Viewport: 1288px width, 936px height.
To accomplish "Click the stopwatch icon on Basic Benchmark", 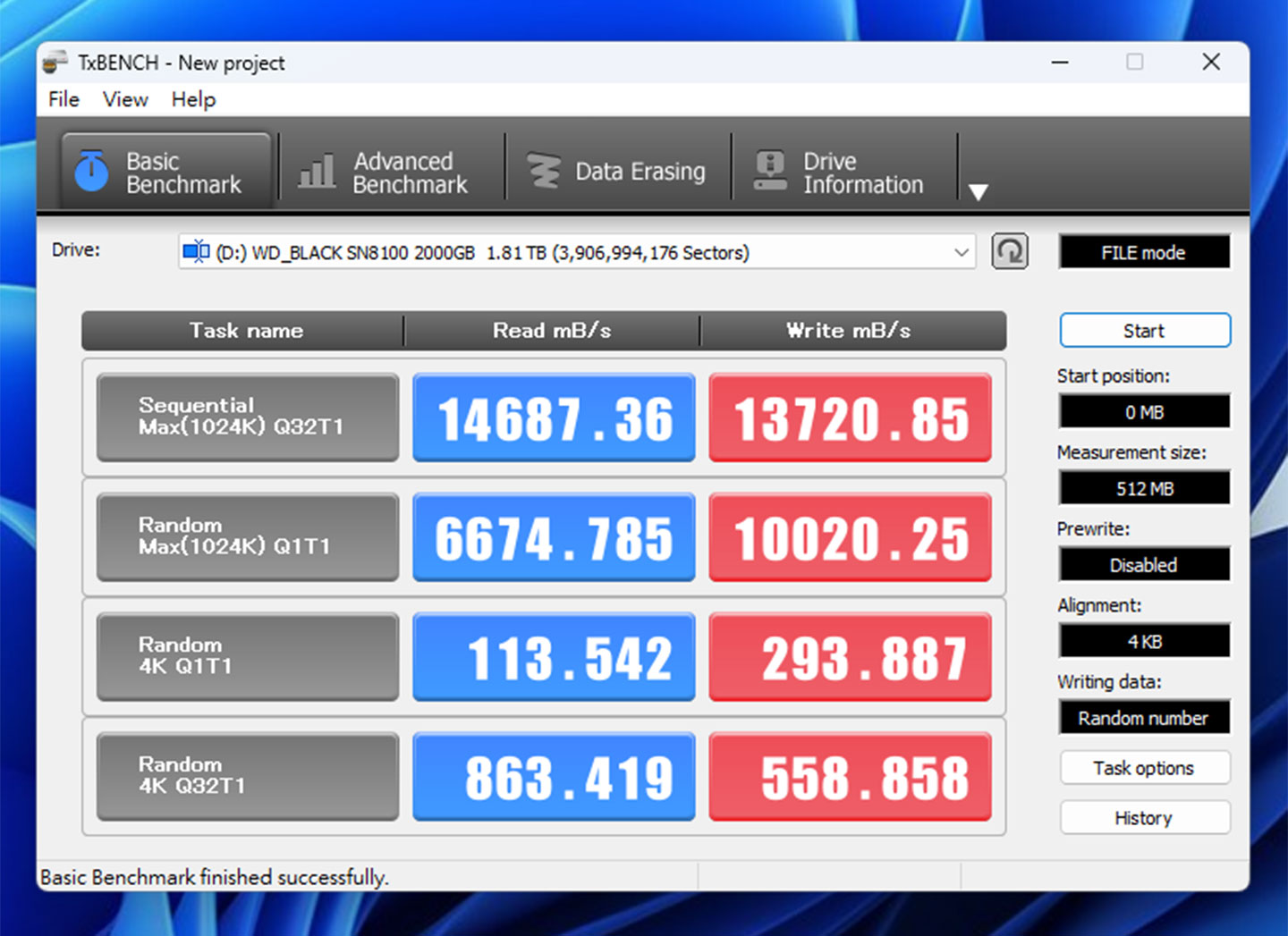I will pos(89,170).
